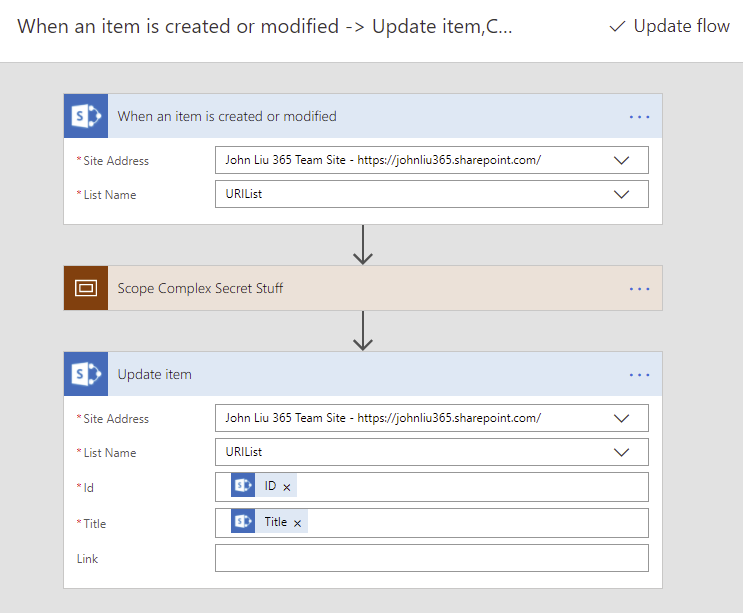
Task: Click the SharePoint icon on Update item card
Action: pyautogui.click(x=85, y=374)
